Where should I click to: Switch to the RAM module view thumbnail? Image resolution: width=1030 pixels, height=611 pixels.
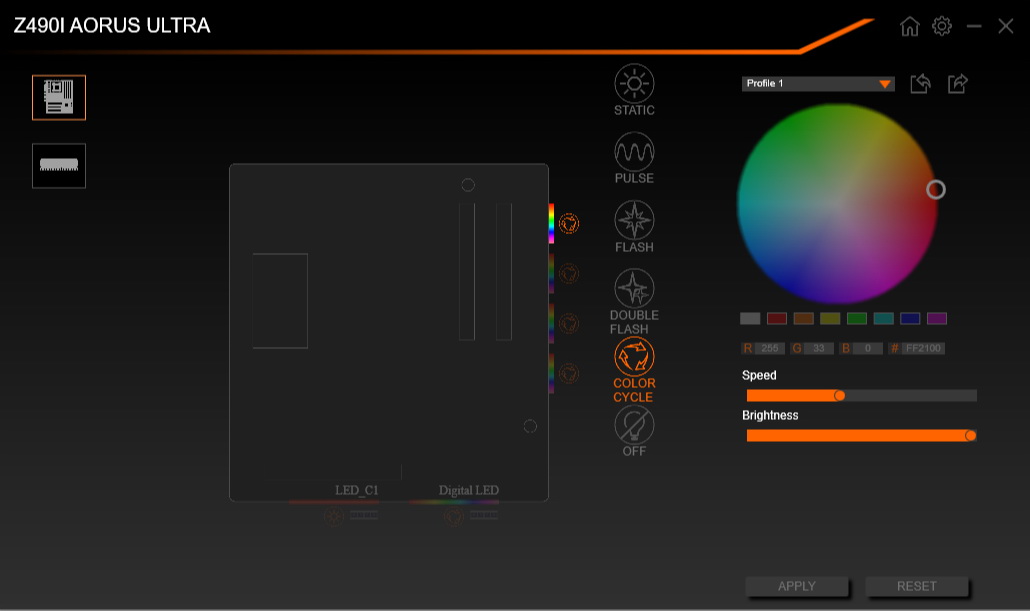58,166
